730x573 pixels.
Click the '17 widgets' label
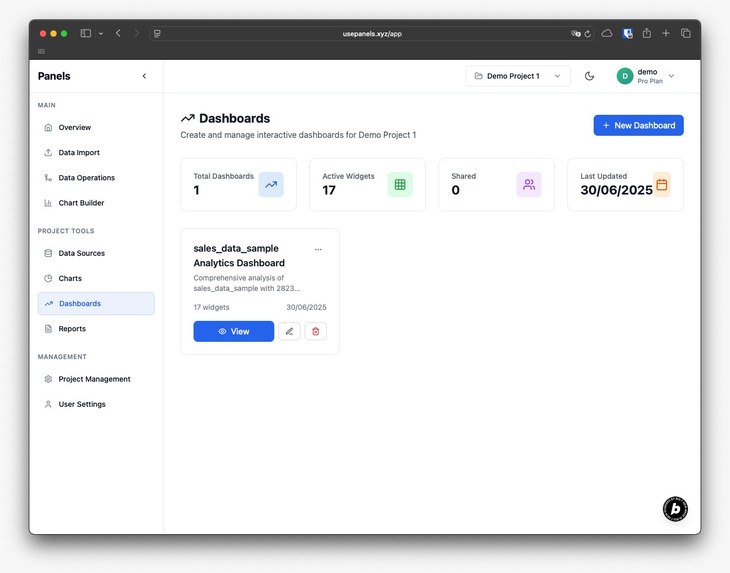pos(211,307)
